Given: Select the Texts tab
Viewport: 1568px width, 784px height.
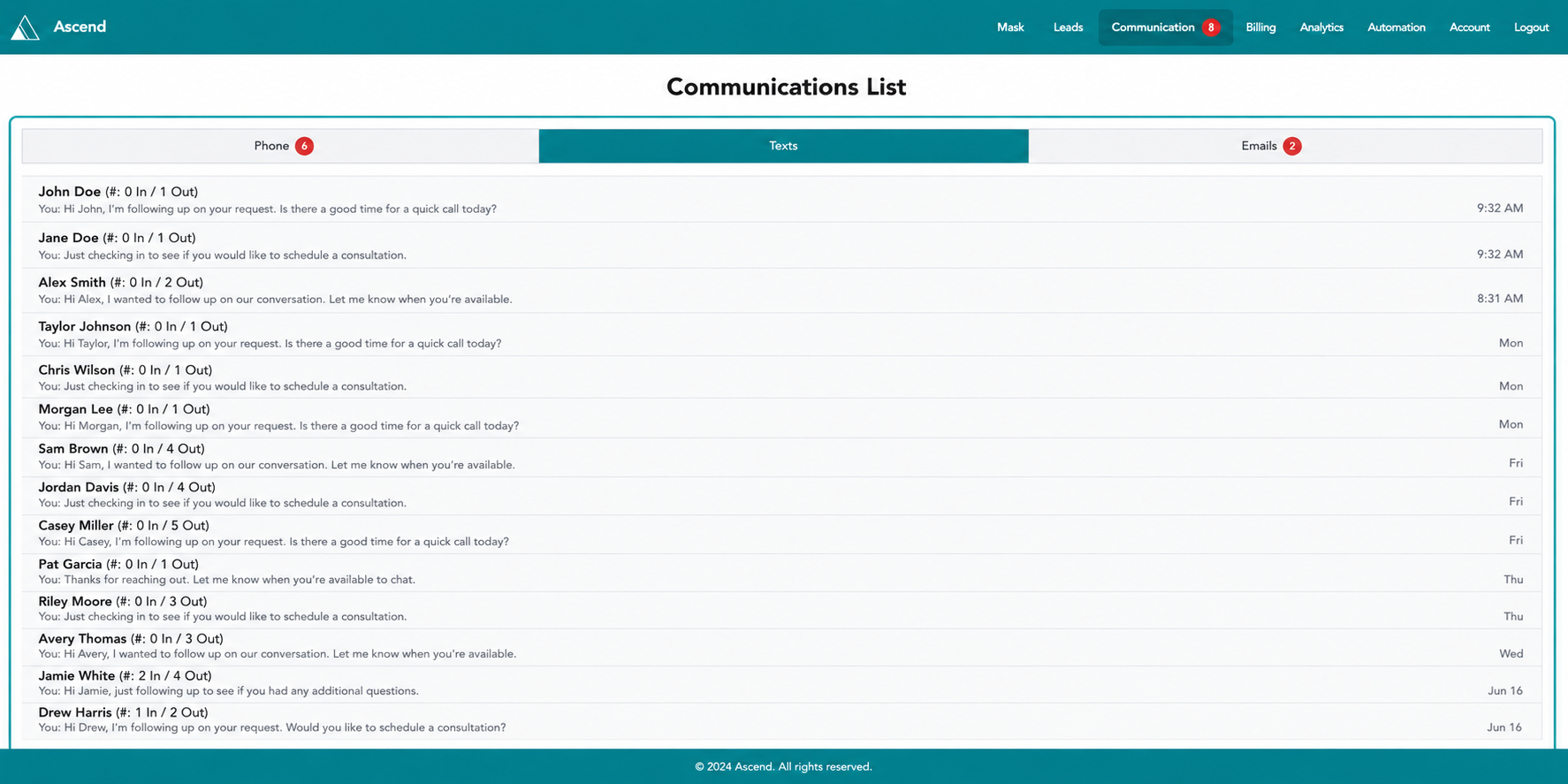Looking at the screenshot, I should coord(783,146).
